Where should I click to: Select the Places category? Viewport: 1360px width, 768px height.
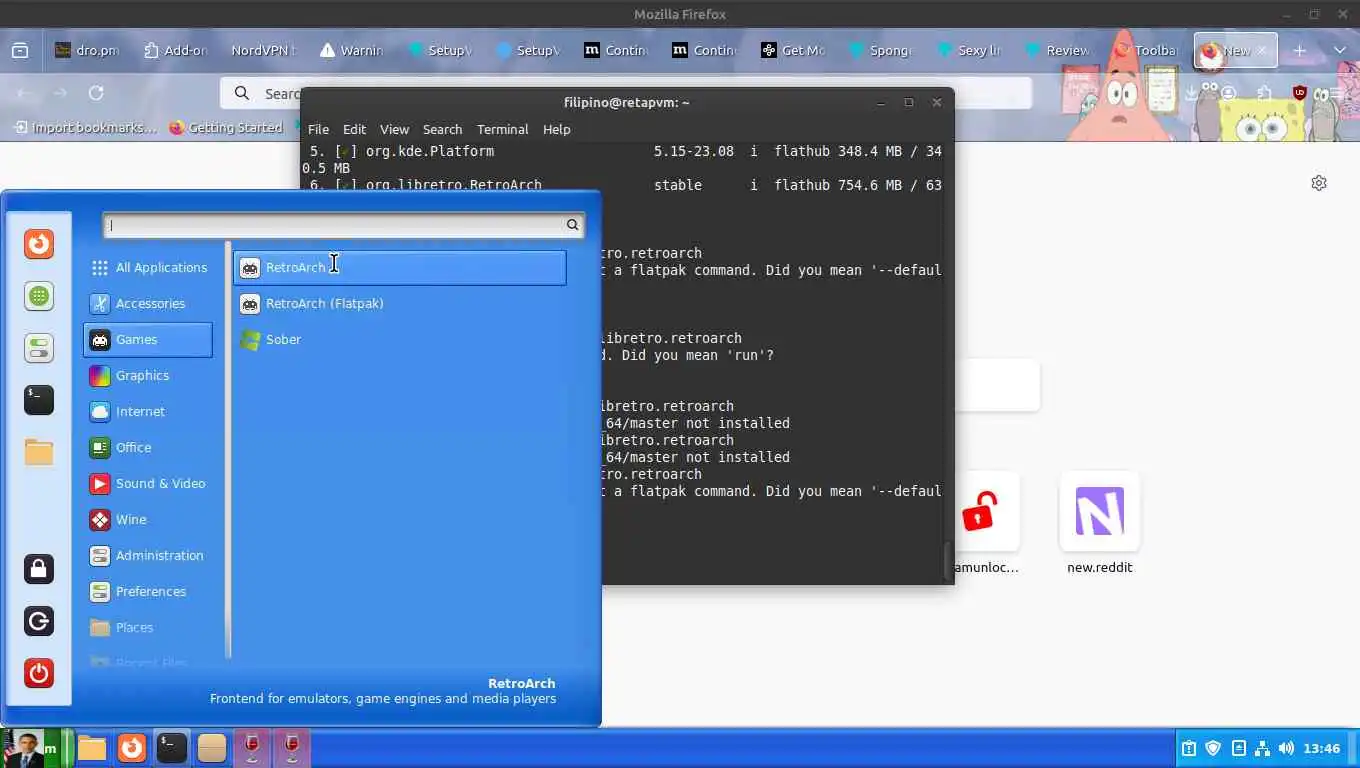pos(148,627)
